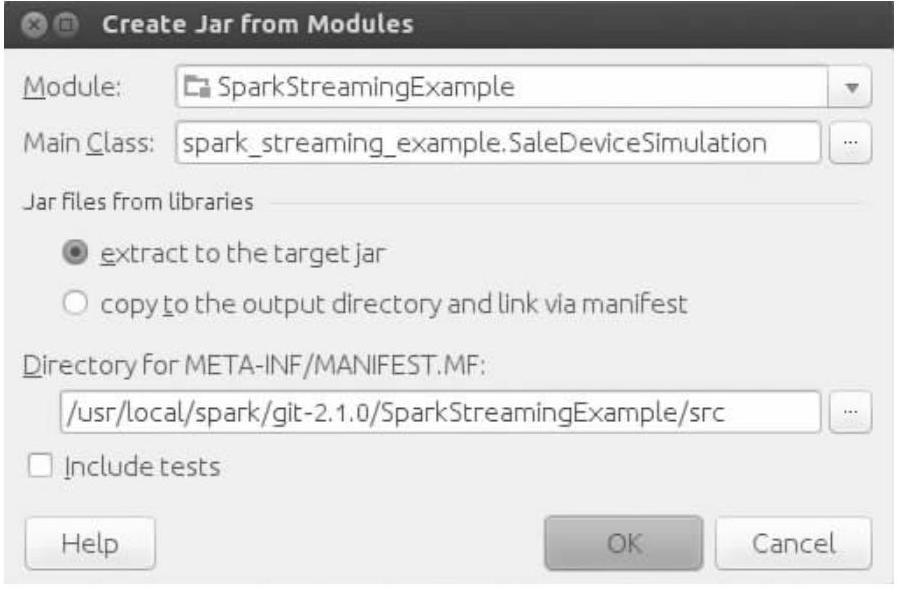Viewport: 899px width, 589px height.
Task: Select the "extract to the target jar" radio button
Action: (74, 253)
